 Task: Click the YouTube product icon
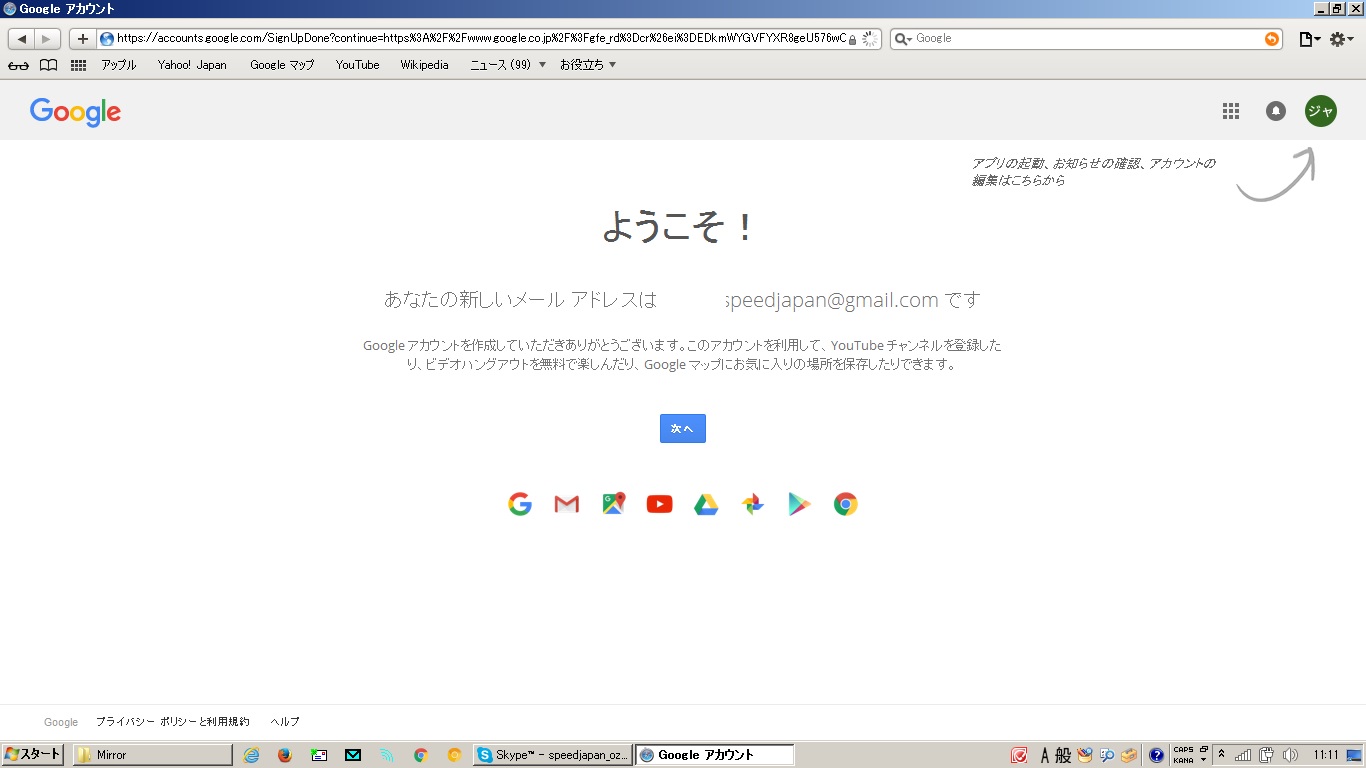pos(660,504)
